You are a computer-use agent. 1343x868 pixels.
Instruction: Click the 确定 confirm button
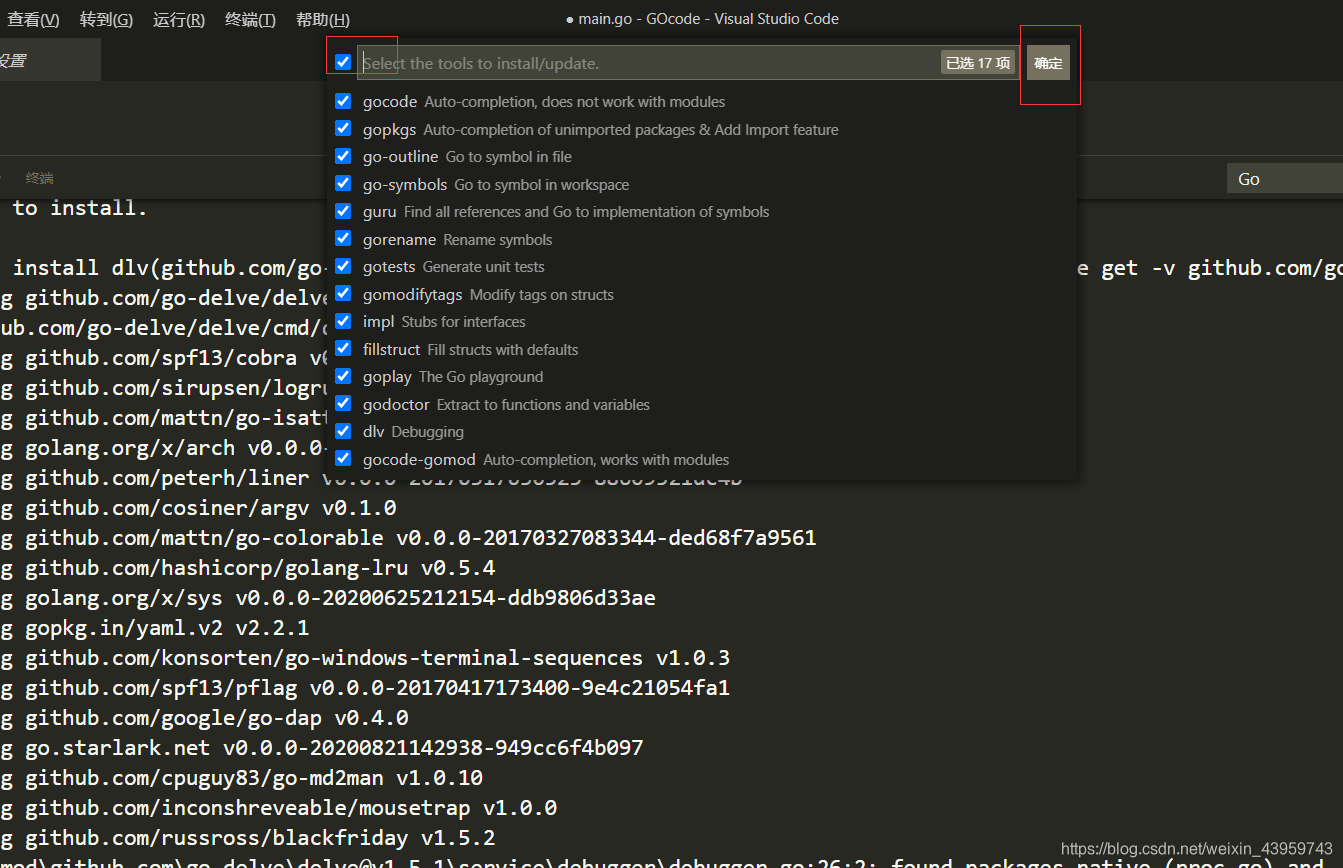[x=1048, y=63]
